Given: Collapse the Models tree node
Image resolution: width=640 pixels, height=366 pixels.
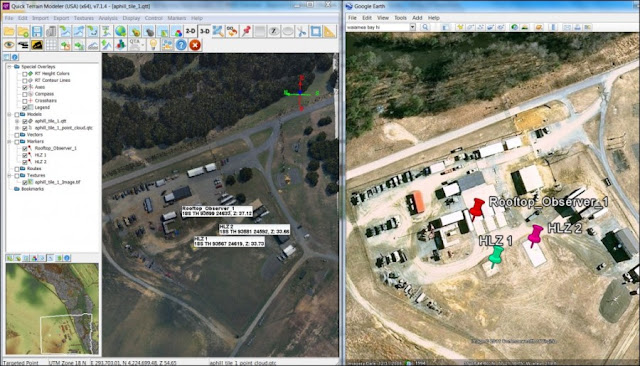Looking at the screenshot, I should [x=9, y=115].
